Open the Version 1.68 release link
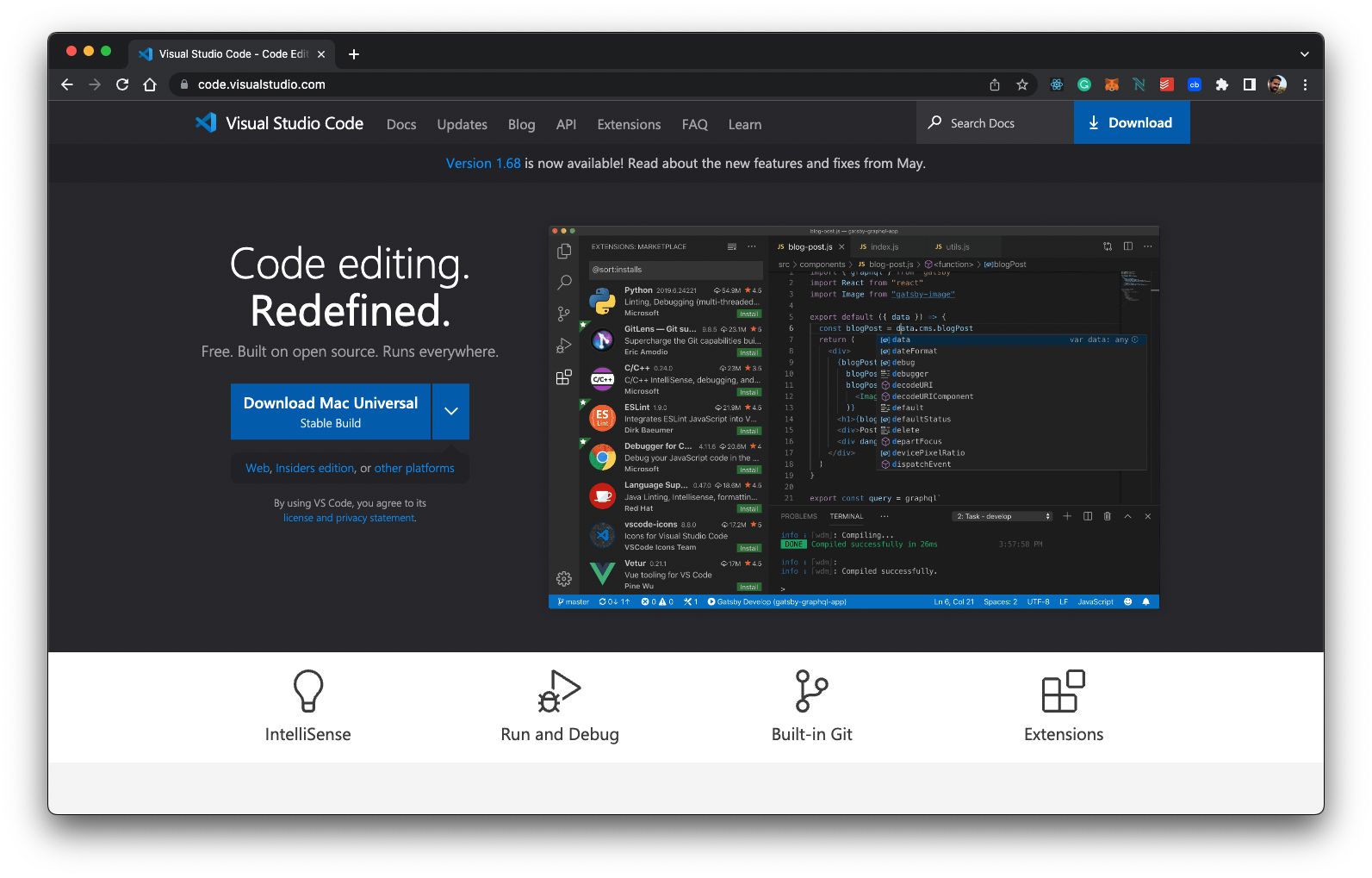Screen dimensions: 1372x878 (x=483, y=163)
